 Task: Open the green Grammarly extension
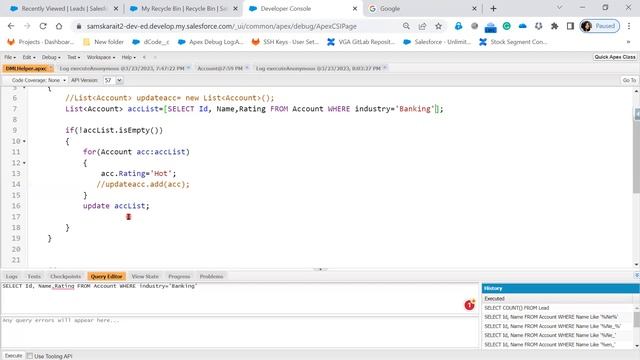pyautogui.click(x=507, y=26)
